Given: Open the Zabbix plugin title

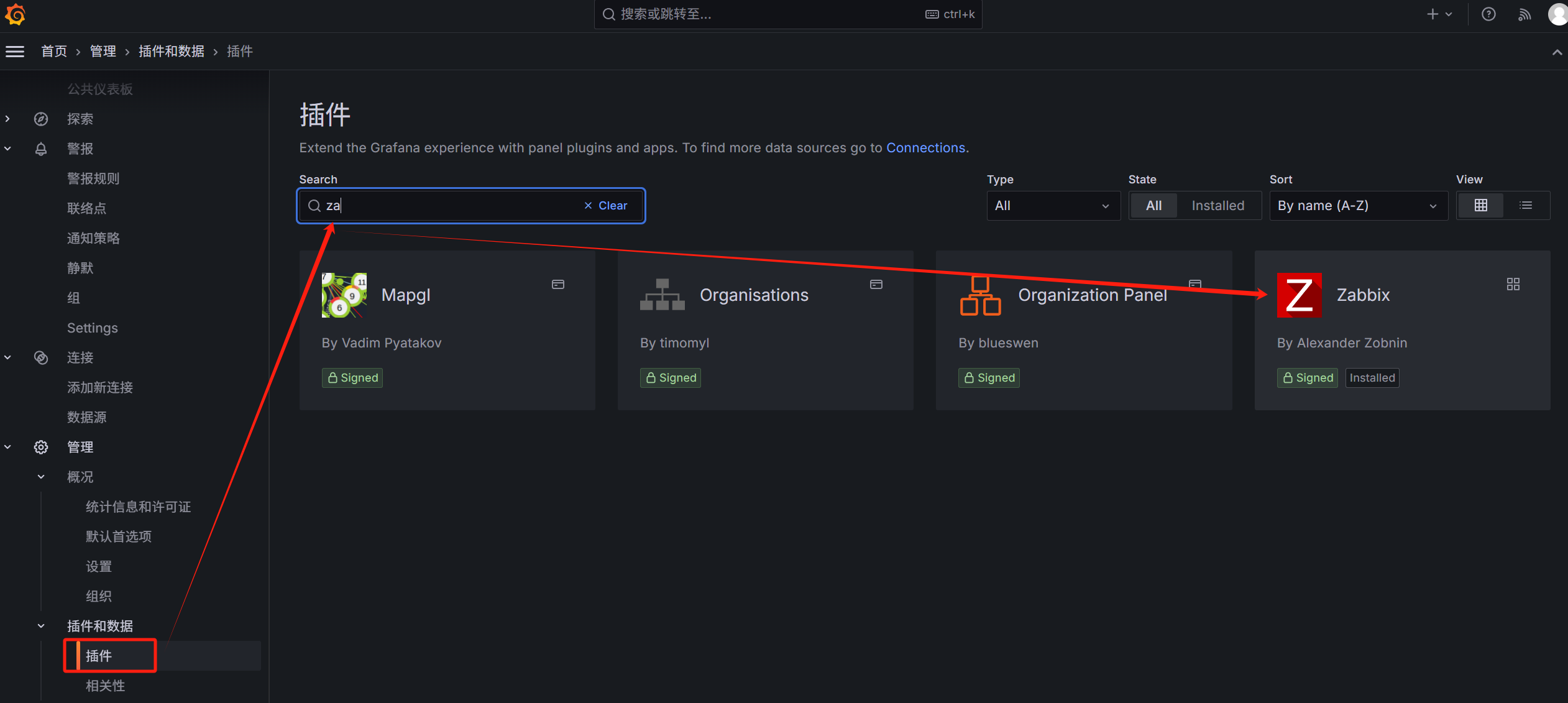Looking at the screenshot, I should (x=1363, y=295).
